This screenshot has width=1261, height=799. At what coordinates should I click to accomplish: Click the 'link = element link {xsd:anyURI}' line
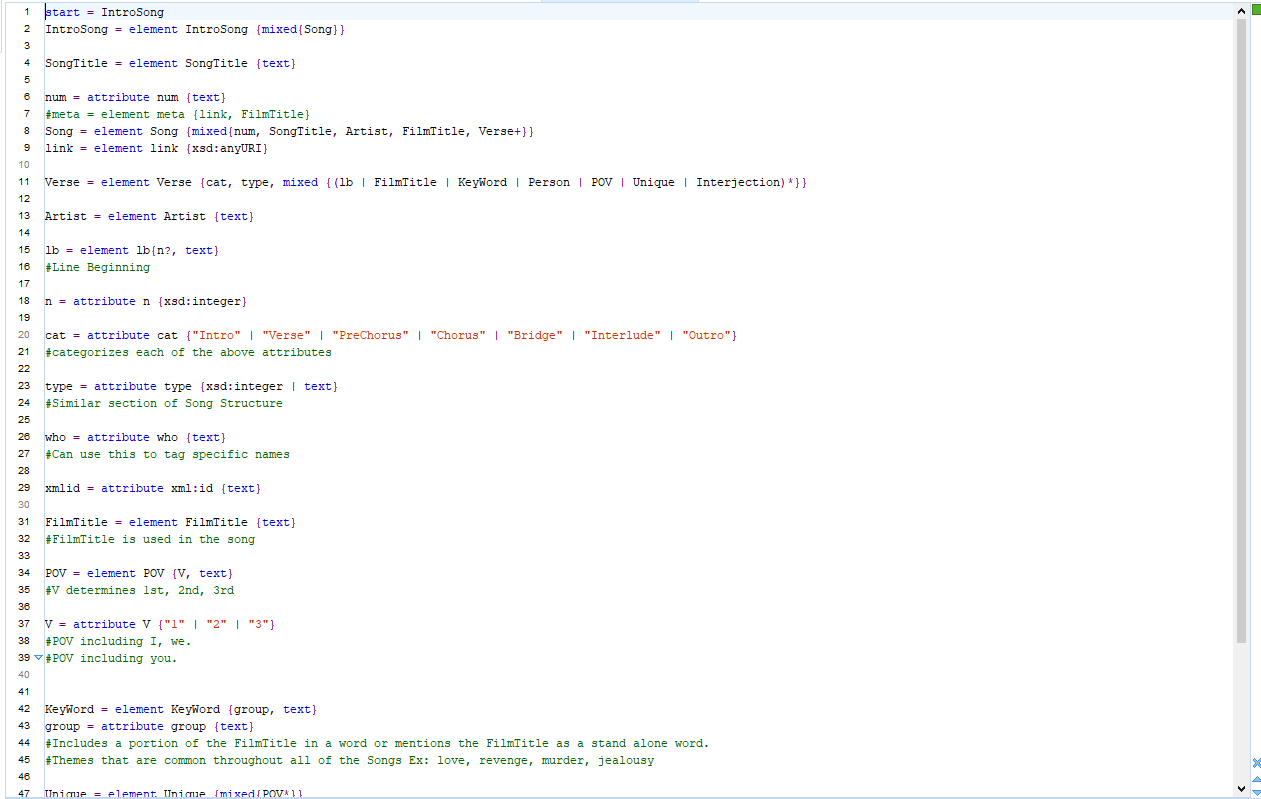[x=157, y=148]
